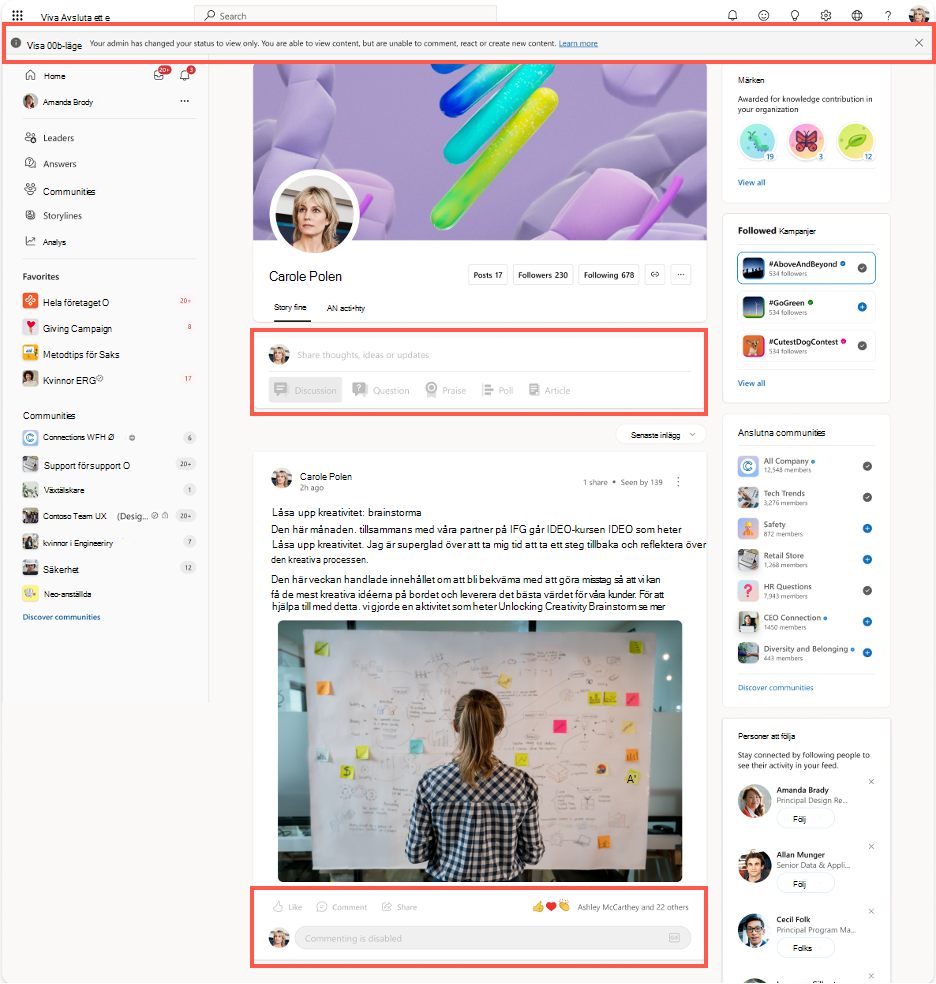Join Safety community with plus

click(867, 528)
